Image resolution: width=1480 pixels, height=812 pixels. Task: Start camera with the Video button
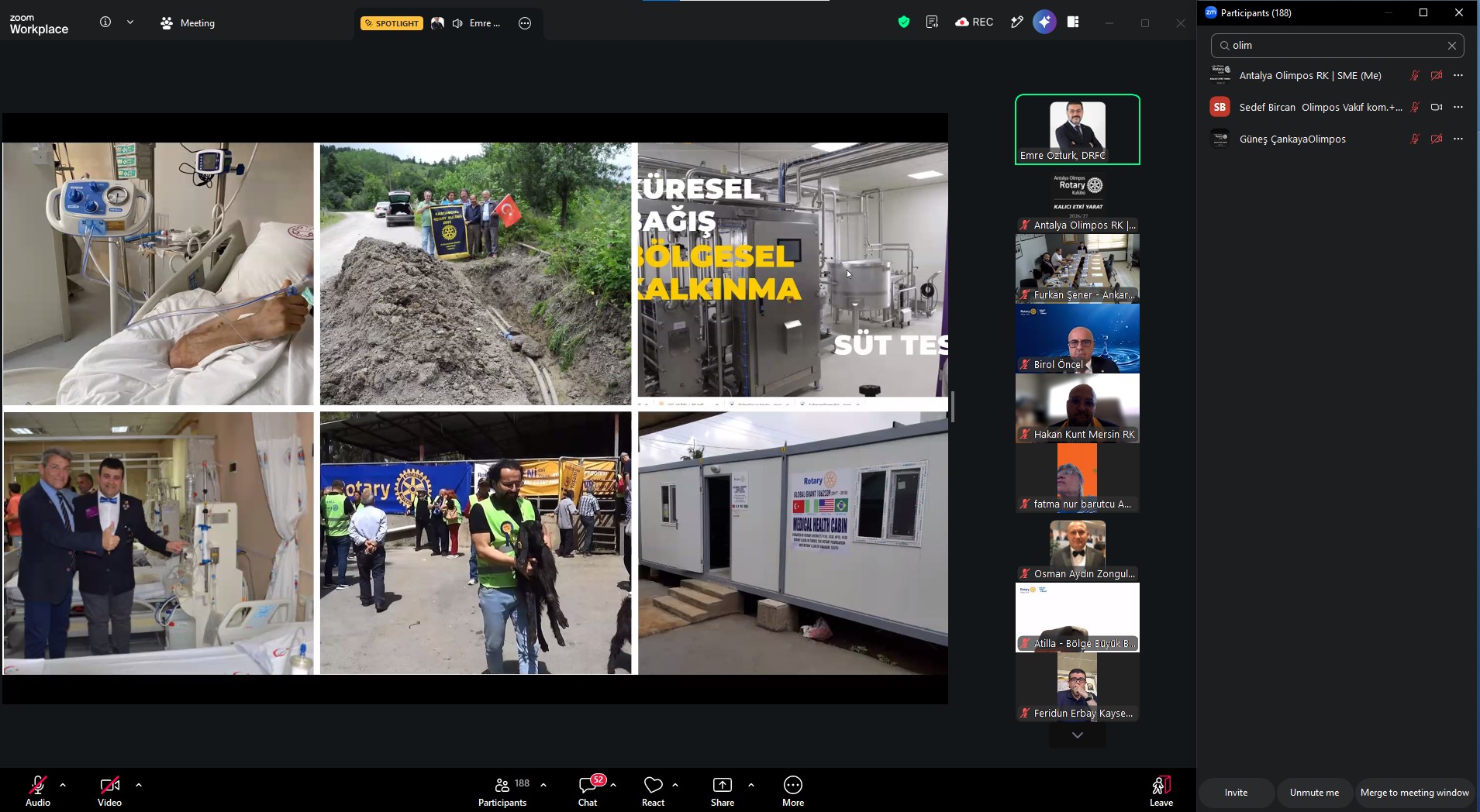(109, 791)
